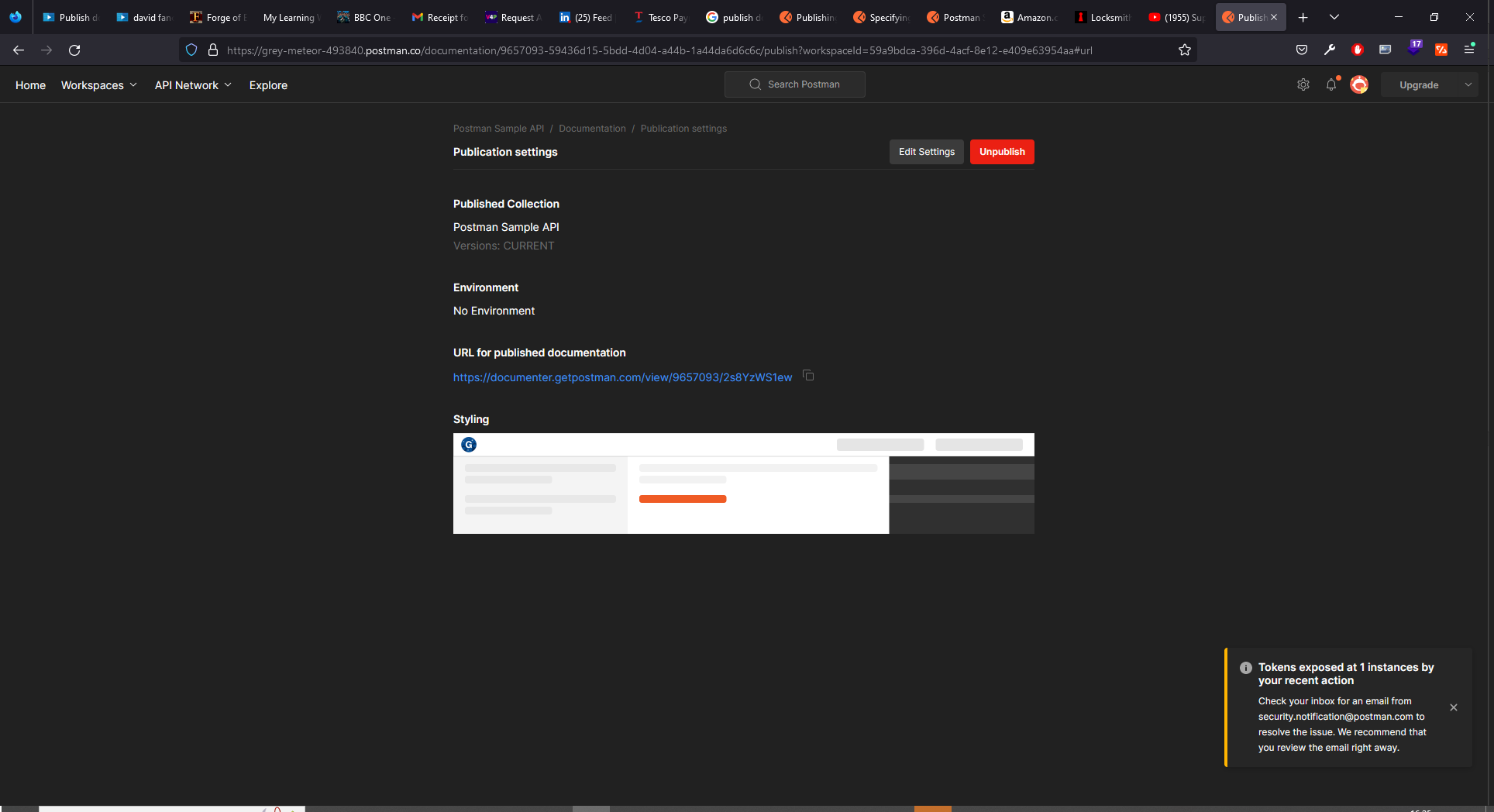
Task: Switch to the Tesco Pay tab
Action: point(660,17)
